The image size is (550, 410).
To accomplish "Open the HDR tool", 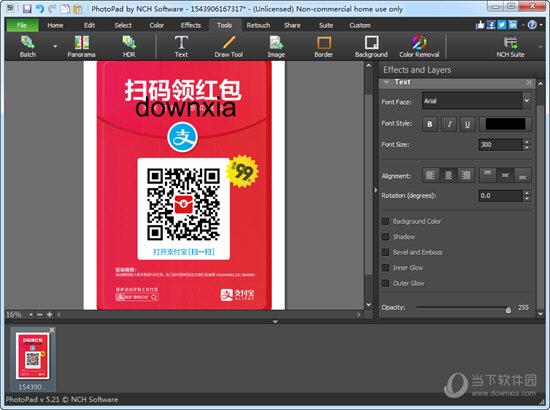I will pos(129,47).
